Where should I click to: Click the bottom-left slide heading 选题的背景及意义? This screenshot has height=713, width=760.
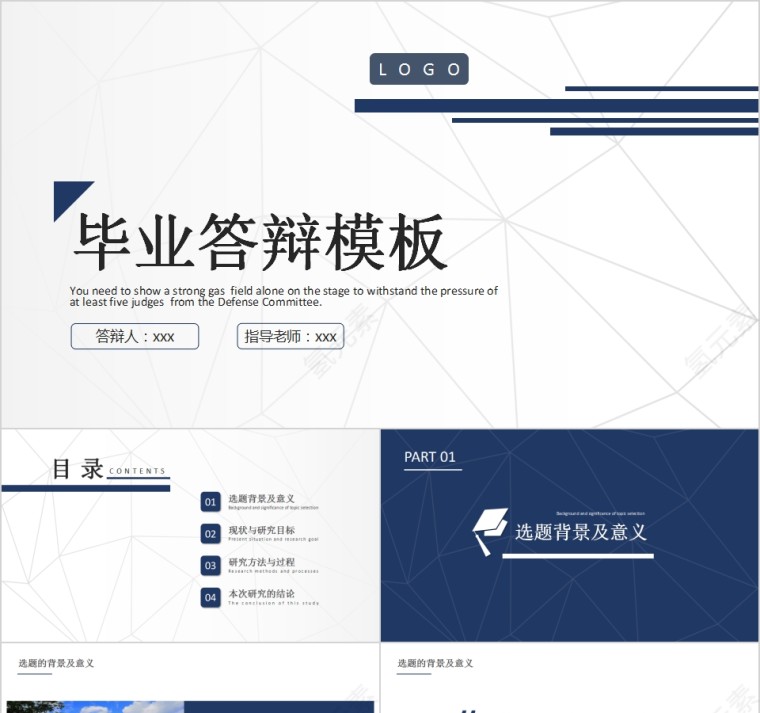56,663
